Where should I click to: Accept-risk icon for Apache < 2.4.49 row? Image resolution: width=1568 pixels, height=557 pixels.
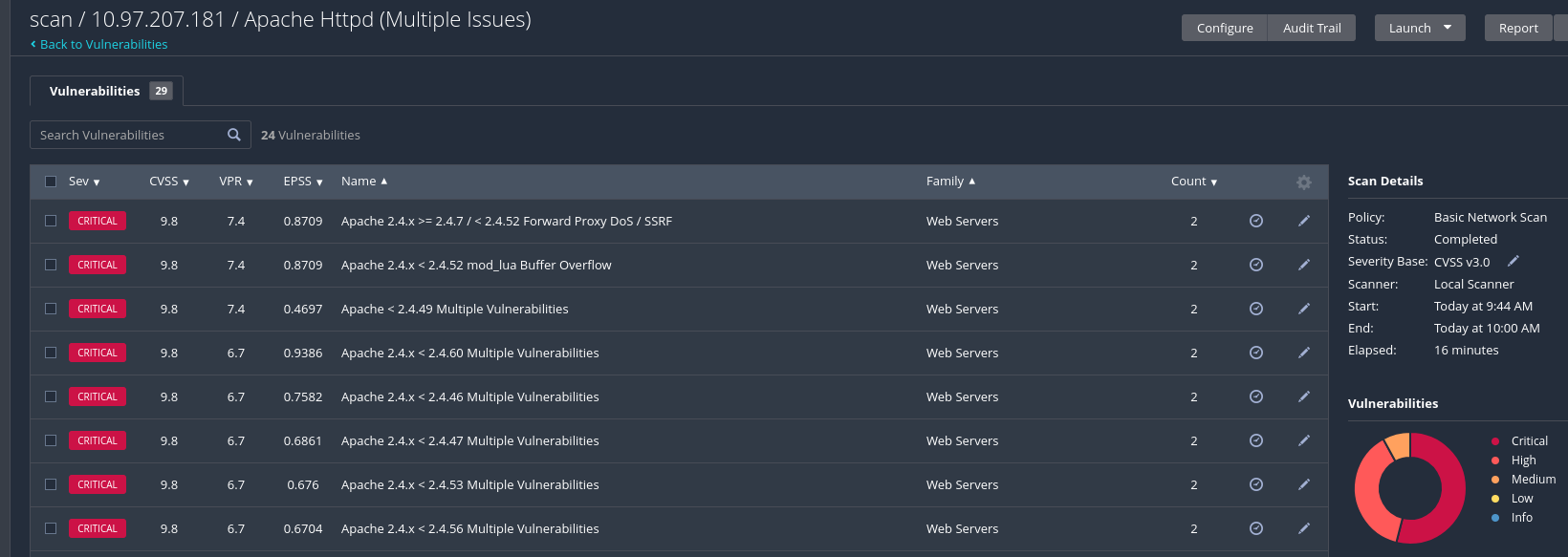coord(1256,309)
